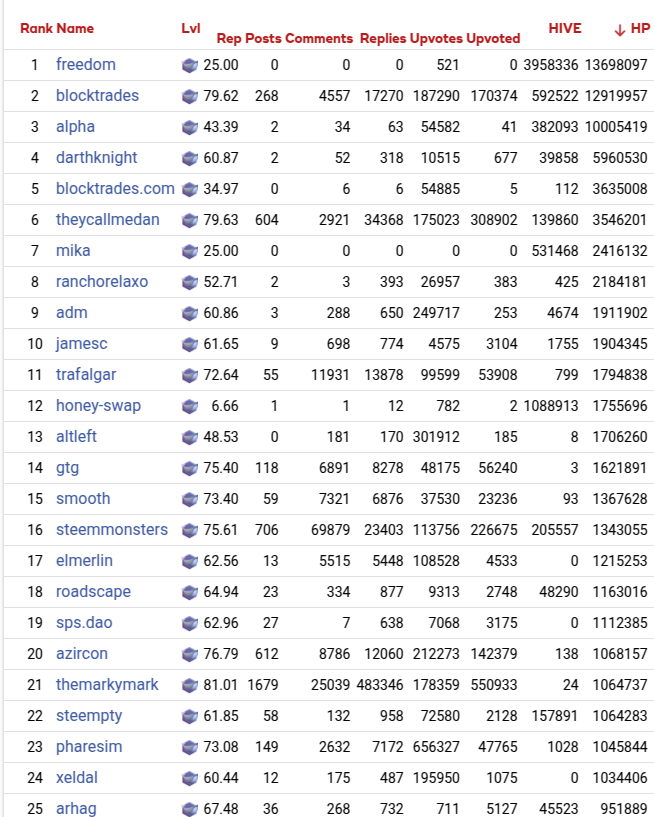The height and width of the screenshot is (817, 654).
Task: Open the roadscape profile link
Action: tap(93, 592)
